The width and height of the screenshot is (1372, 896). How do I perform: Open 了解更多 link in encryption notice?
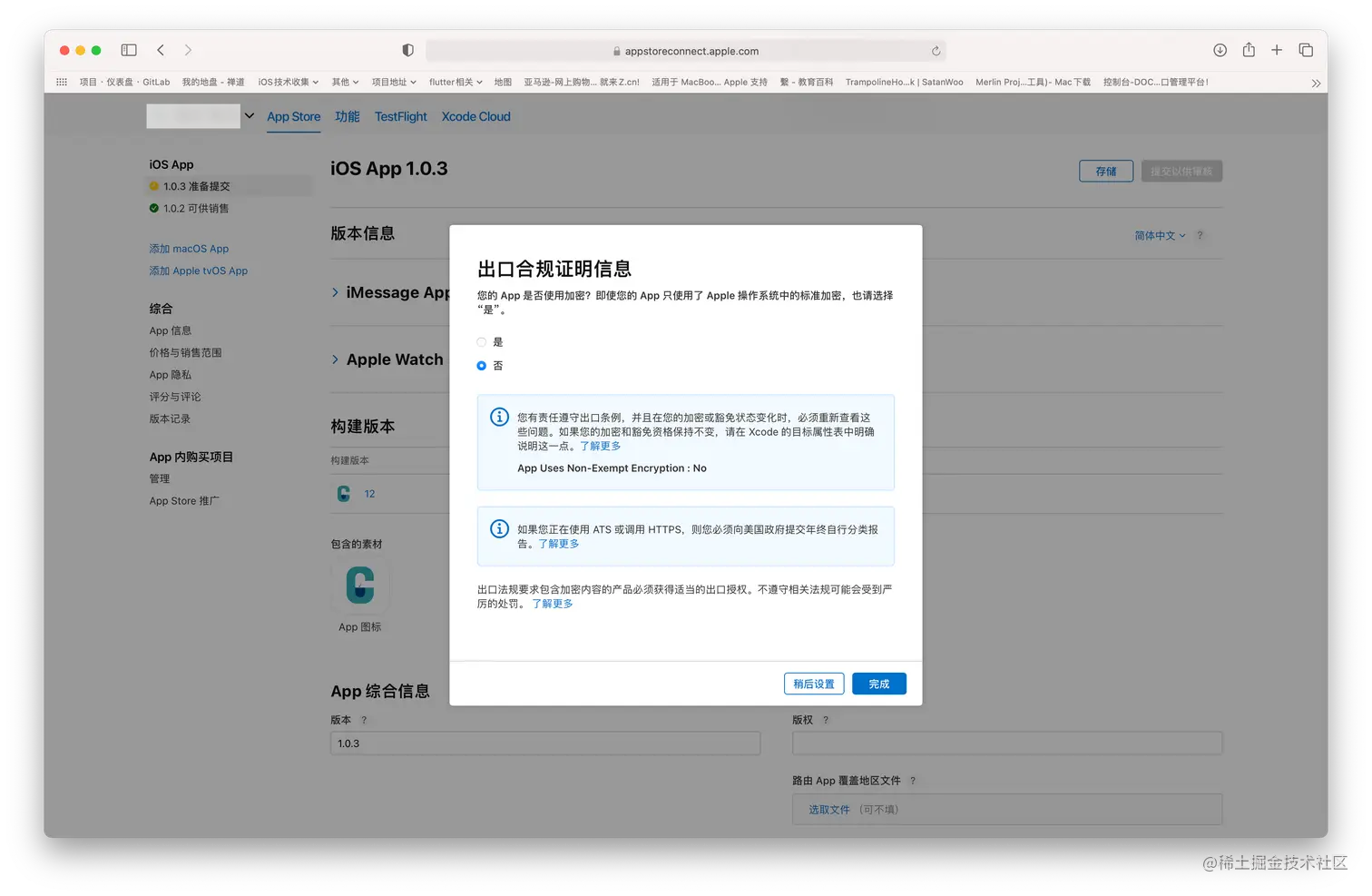coord(600,446)
